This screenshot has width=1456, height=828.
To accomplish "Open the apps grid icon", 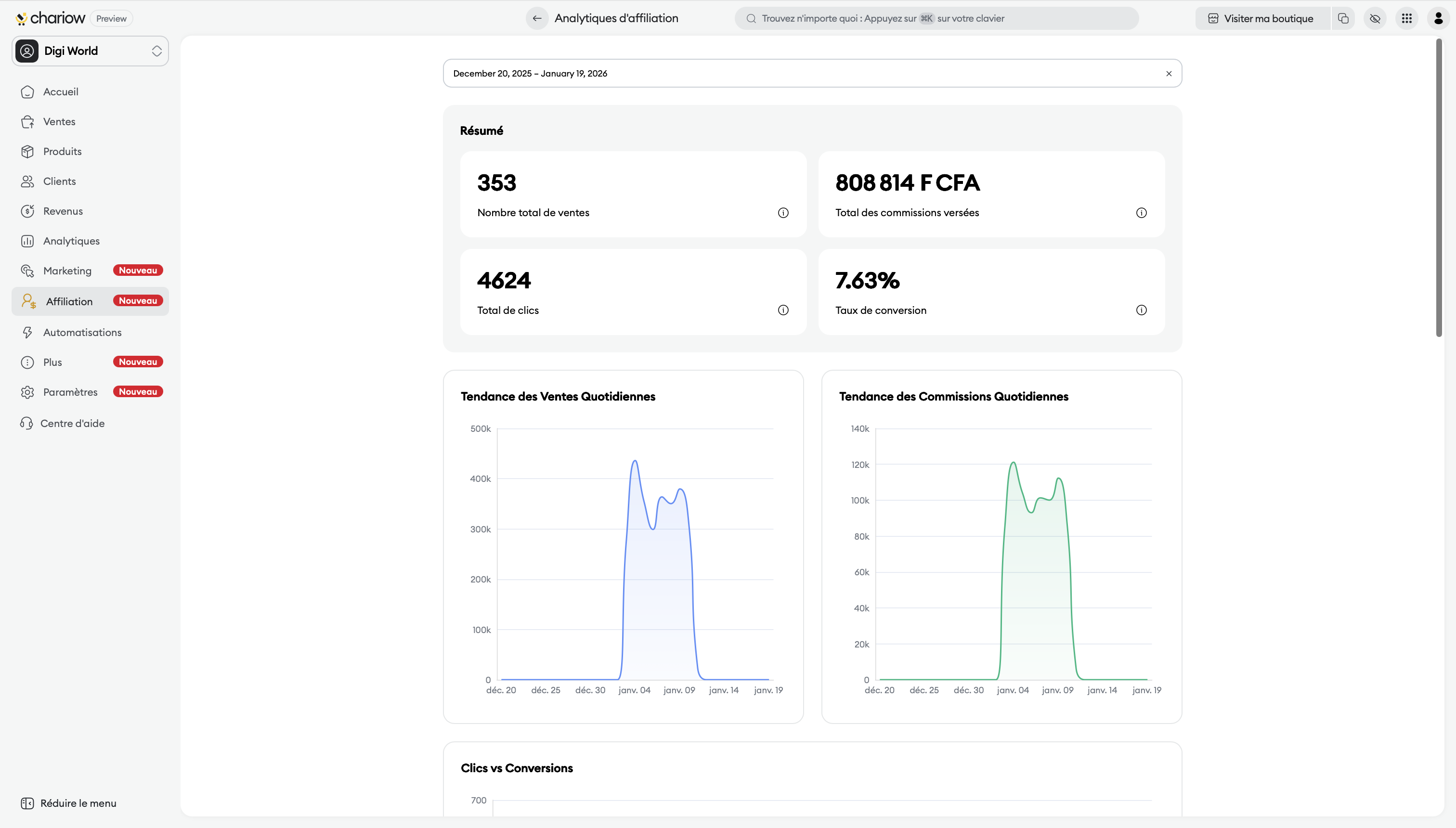I will tap(1406, 18).
